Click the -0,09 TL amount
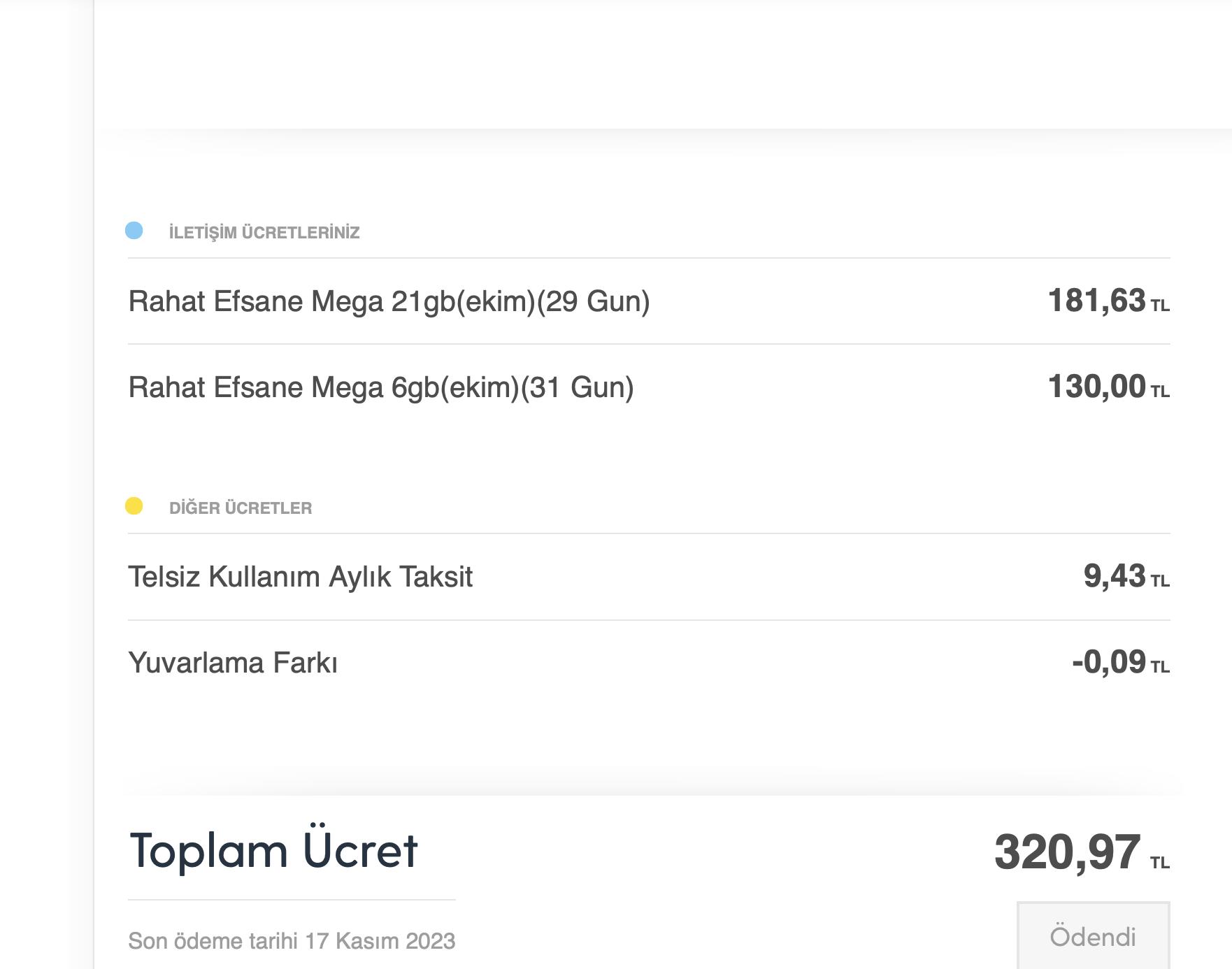The width and height of the screenshot is (1232, 969). (x=1121, y=663)
